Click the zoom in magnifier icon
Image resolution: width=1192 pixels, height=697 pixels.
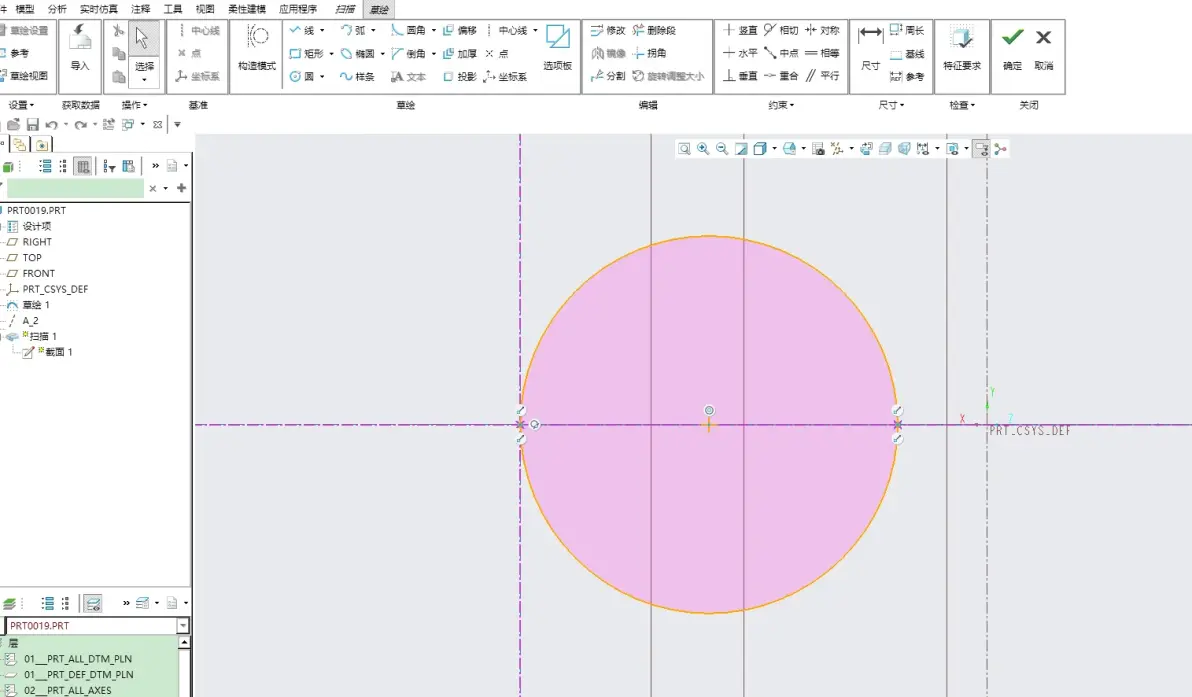pyautogui.click(x=703, y=149)
